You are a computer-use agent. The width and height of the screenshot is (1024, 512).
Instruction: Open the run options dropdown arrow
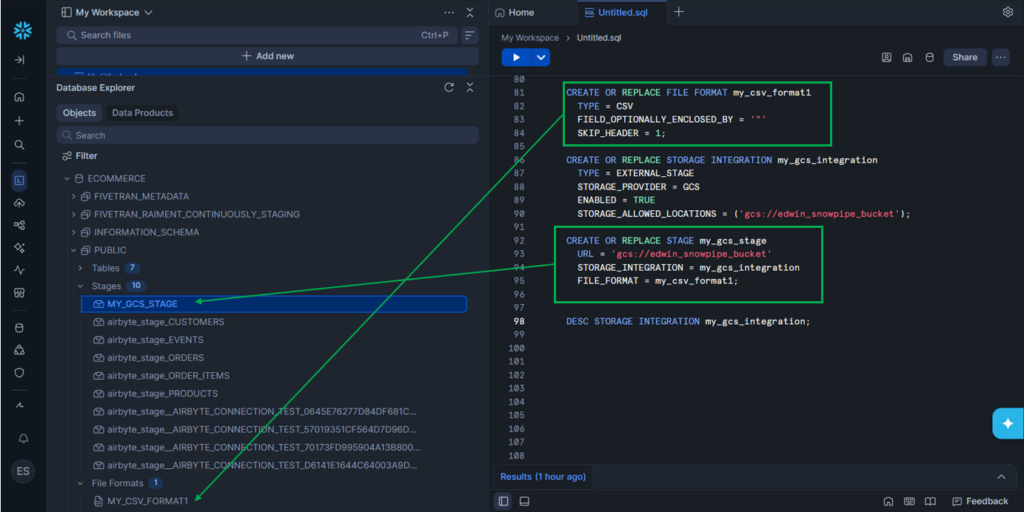541,57
